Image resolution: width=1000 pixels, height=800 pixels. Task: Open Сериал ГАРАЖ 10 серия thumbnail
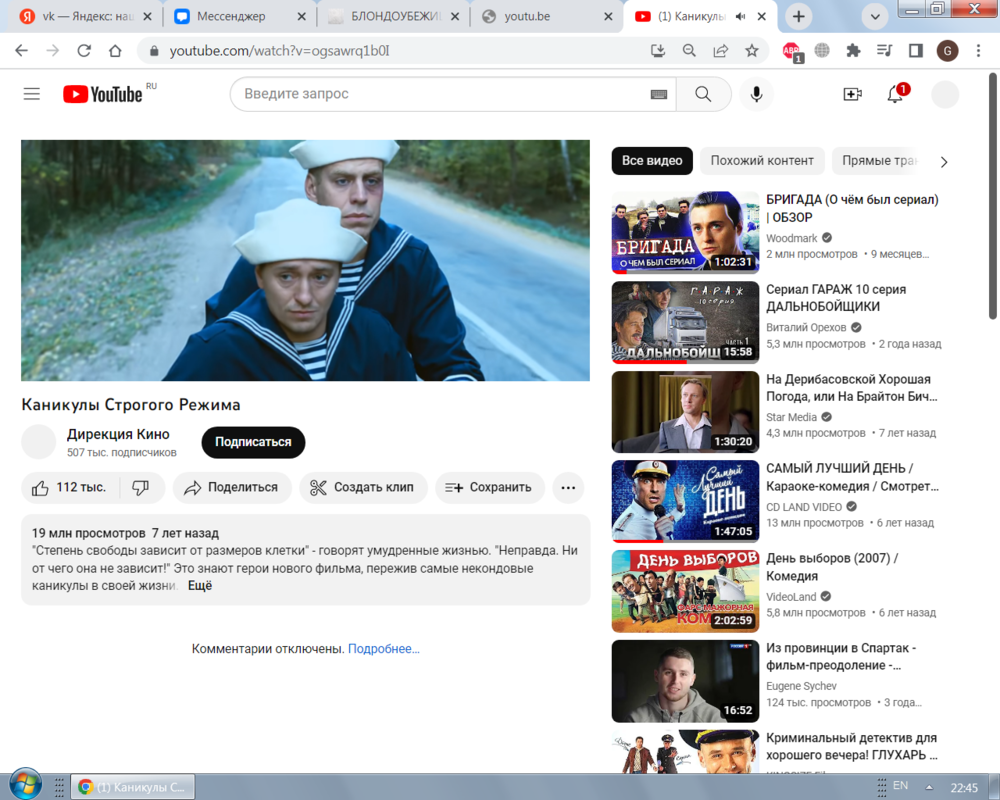(685, 322)
